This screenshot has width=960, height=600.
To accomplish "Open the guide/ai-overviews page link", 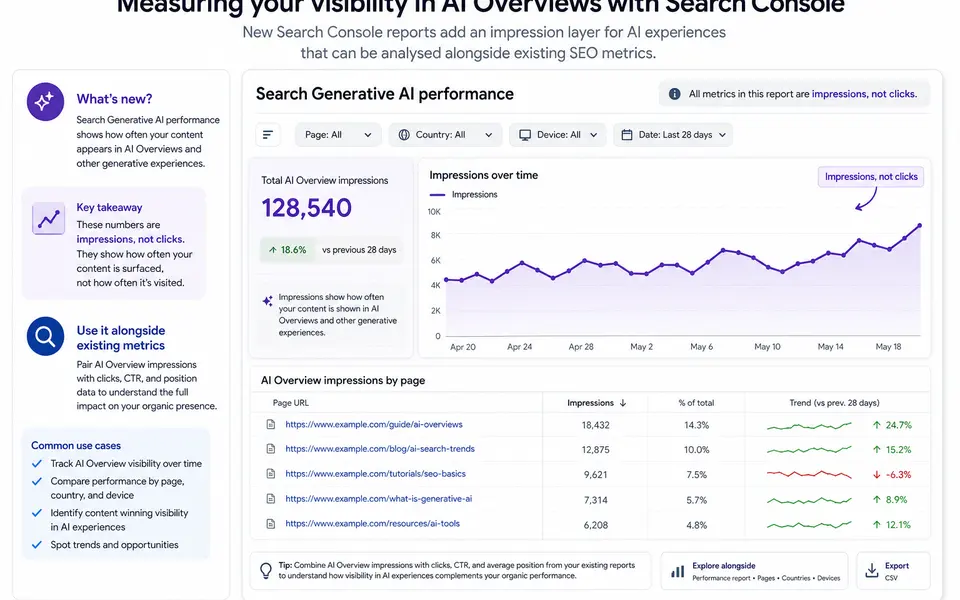I will click(373, 424).
